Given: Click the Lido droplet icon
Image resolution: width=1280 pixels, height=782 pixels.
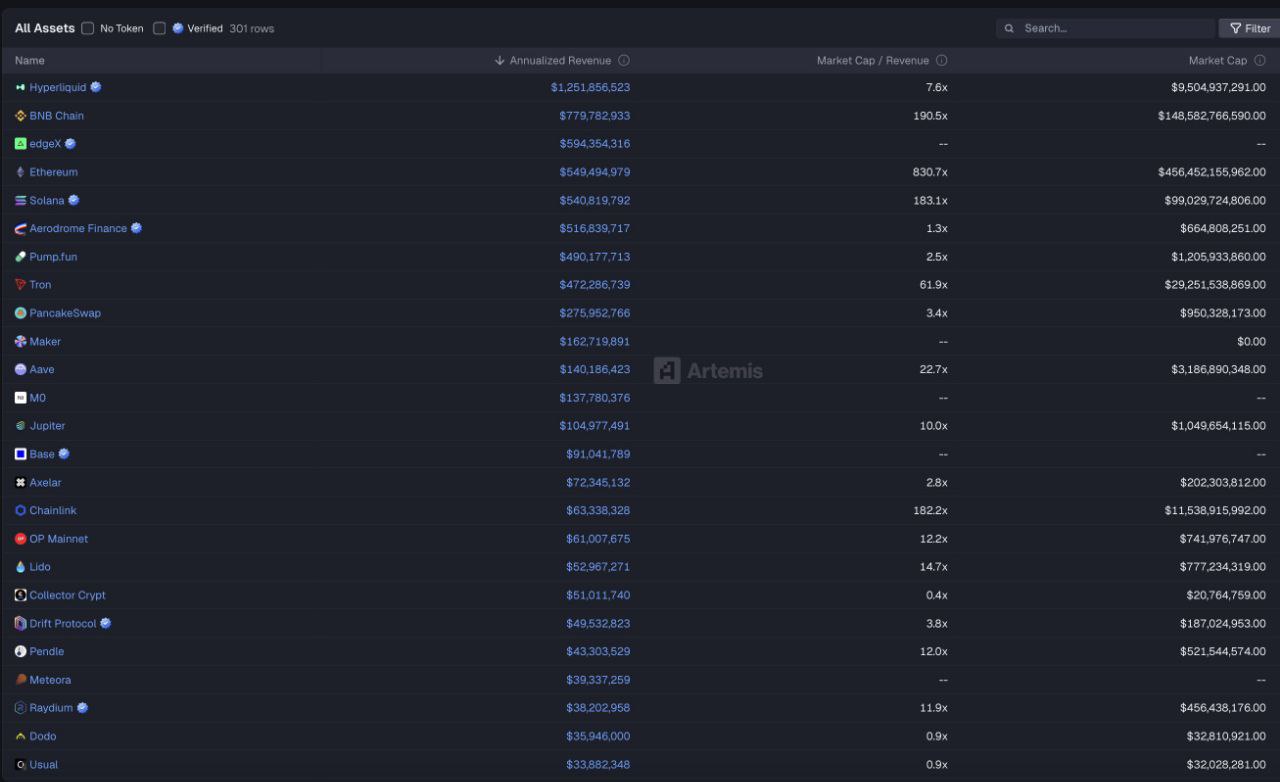Looking at the screenshot, I should pyautogui.click(x=20, y=567).
